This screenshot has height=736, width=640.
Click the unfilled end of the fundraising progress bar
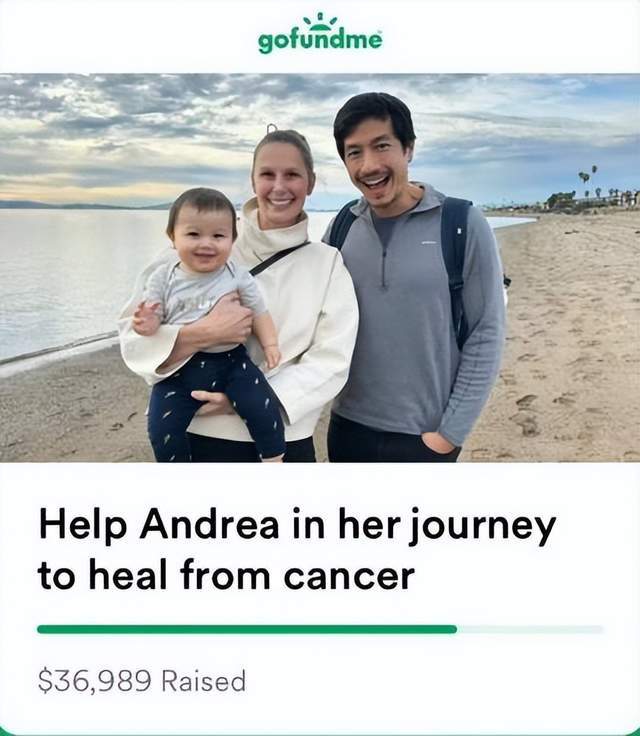coord(530,629)
